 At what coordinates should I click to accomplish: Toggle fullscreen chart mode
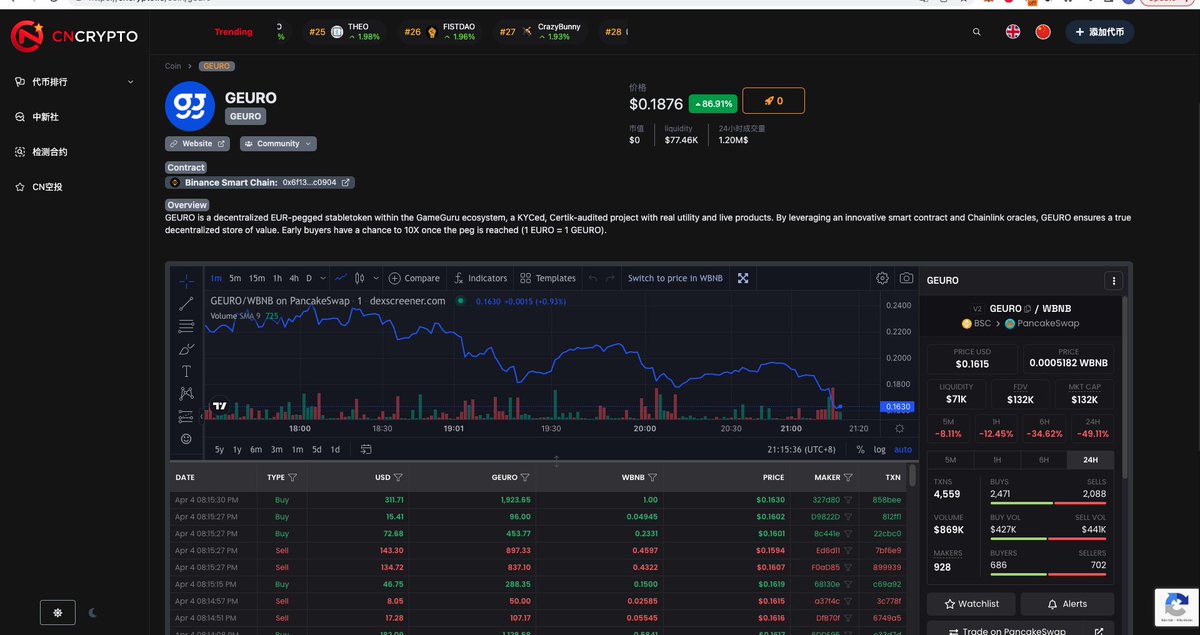(743, 278)
